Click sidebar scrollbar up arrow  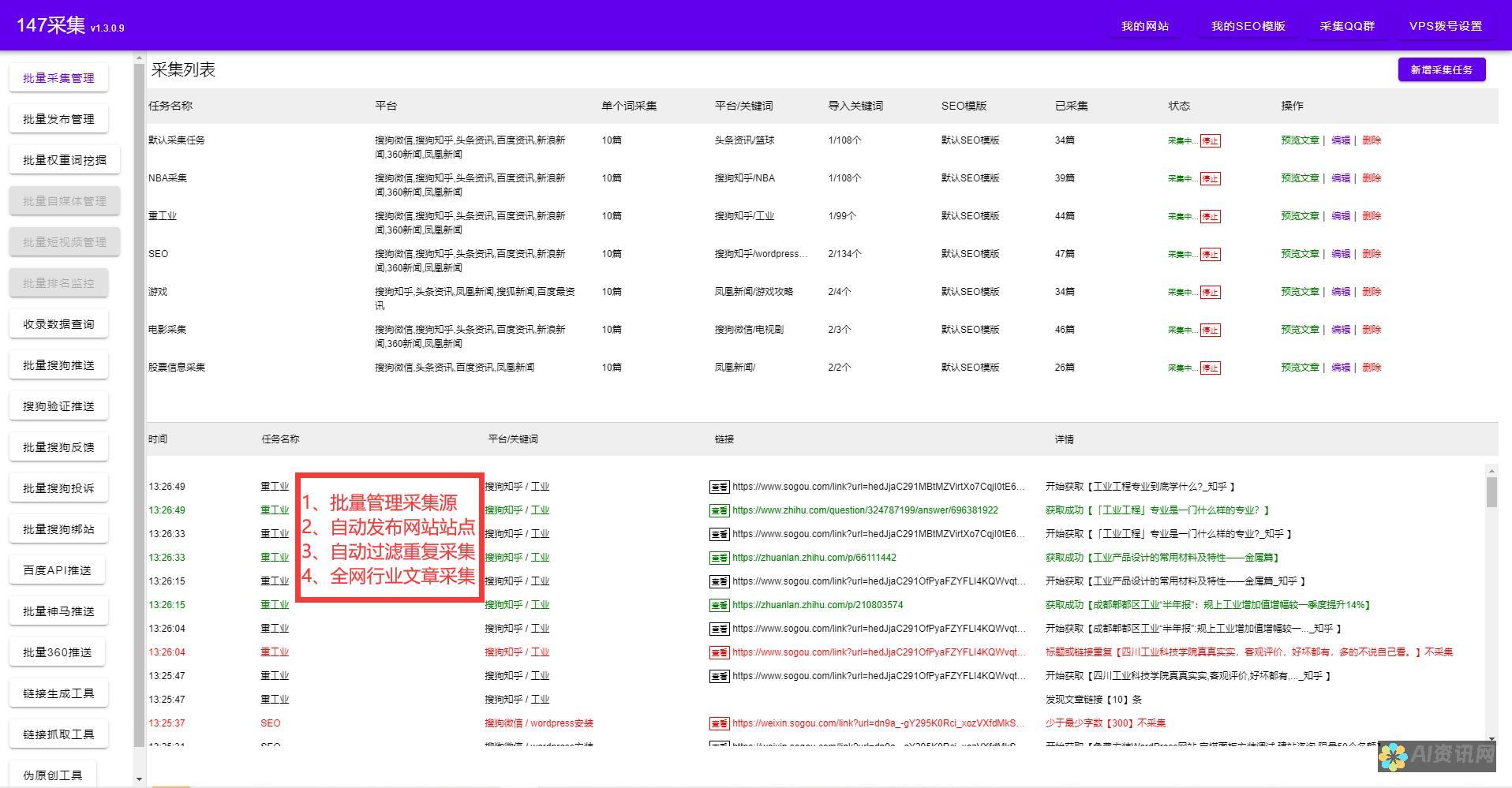(140, 58)
